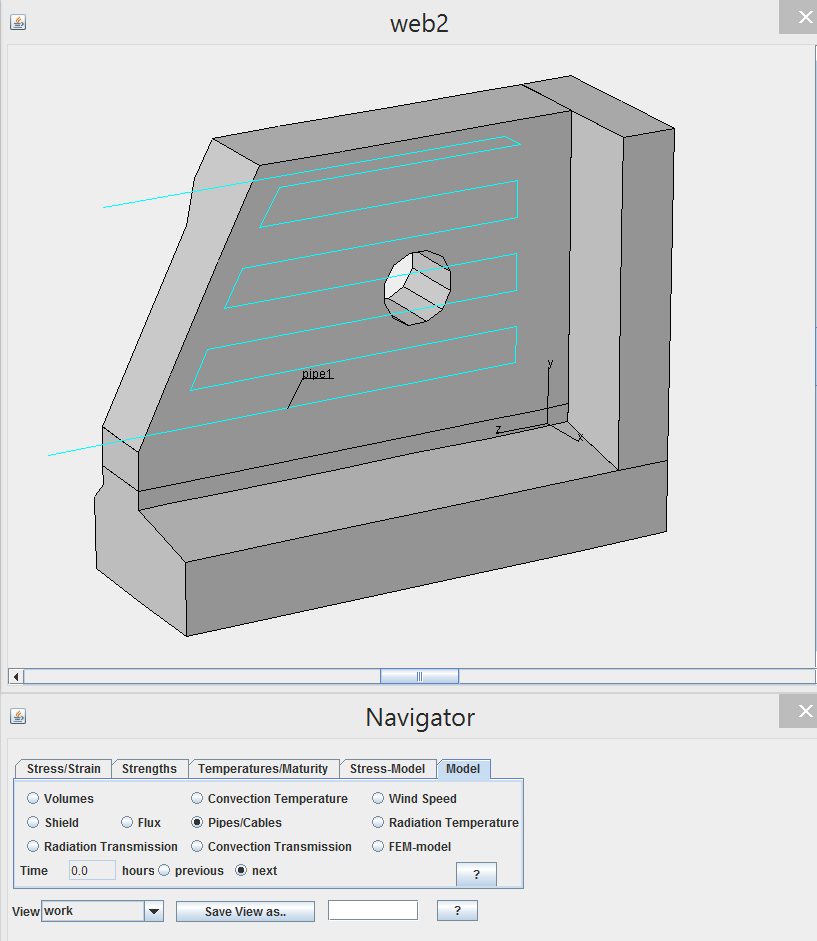Choose the Pipes/Cables radio button
This screenshot has height=941, width=817.
(197, 822)
